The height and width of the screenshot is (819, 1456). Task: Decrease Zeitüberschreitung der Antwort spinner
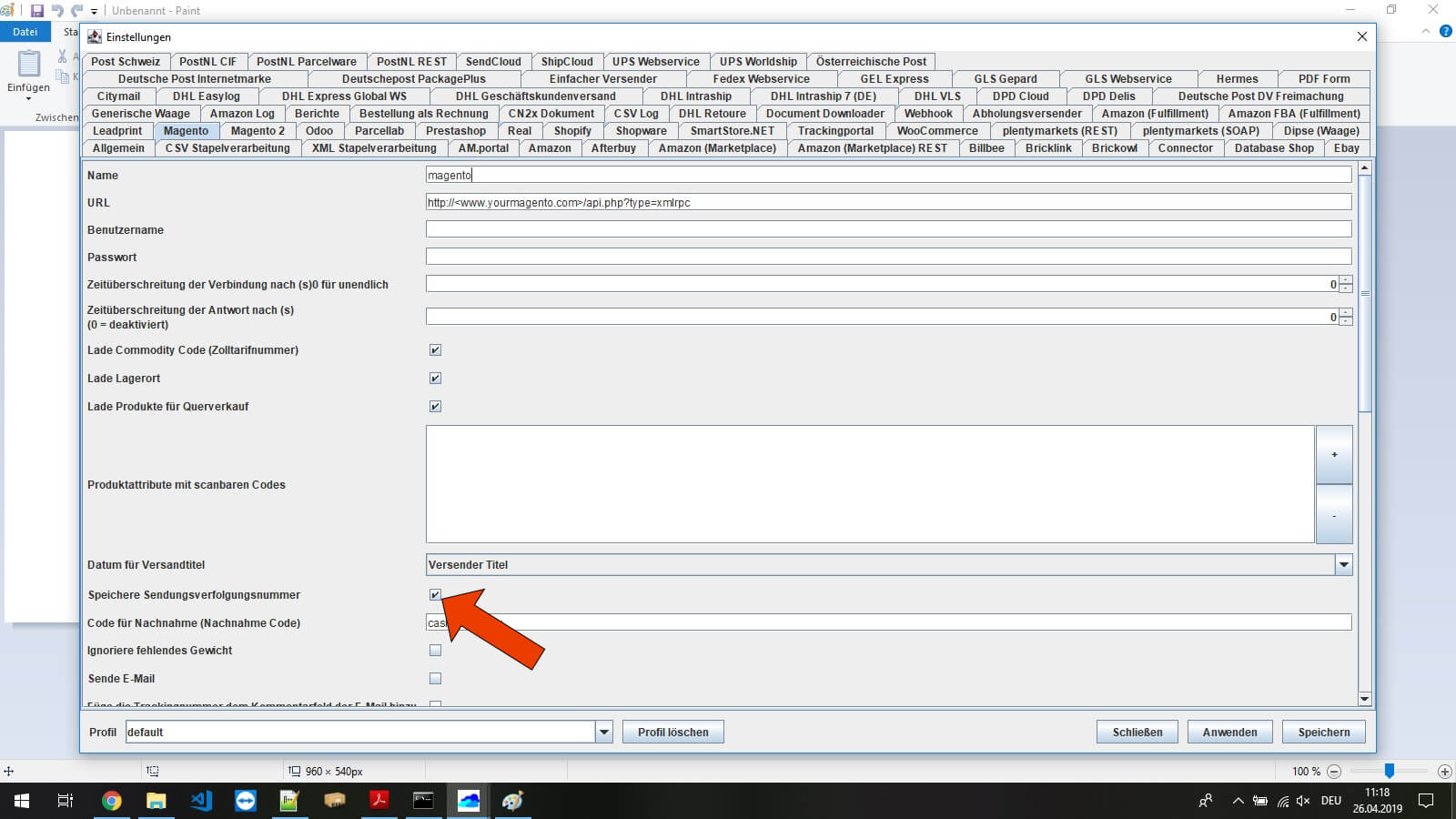click(x=1346, y=321)
